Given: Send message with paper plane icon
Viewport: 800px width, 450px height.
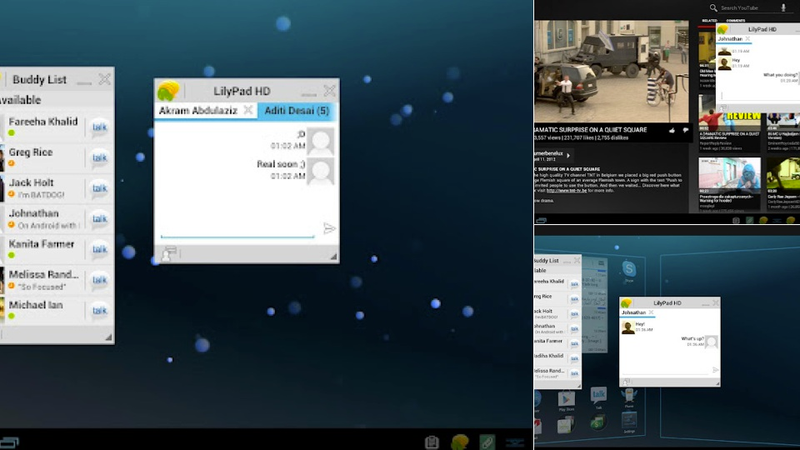Looking at the screenshot, I should pyautogui.click(x=329, y=228).
